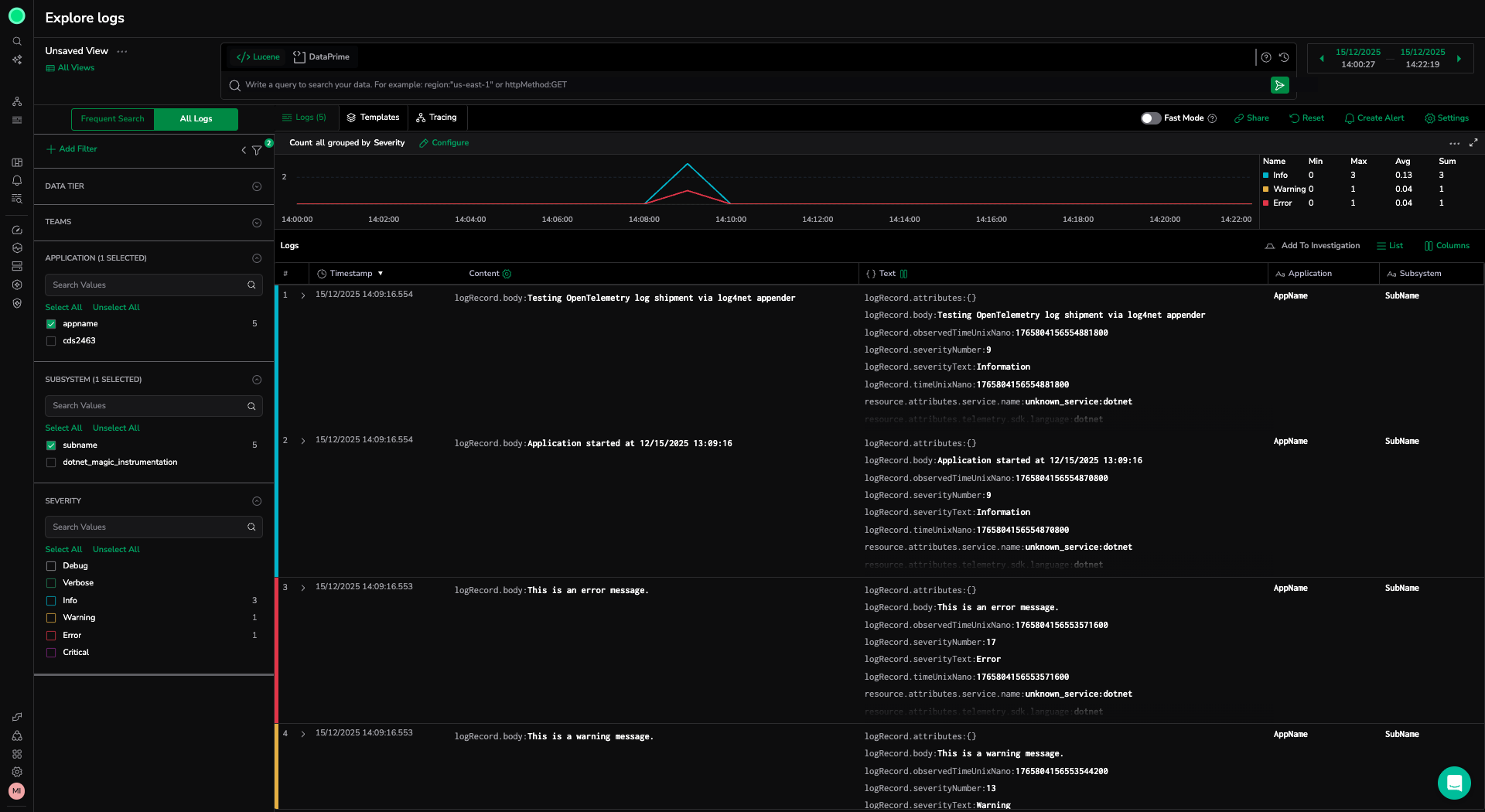Collapse the Severity filter section
The image size is (1485, 812).
click(x=257, y=501)
